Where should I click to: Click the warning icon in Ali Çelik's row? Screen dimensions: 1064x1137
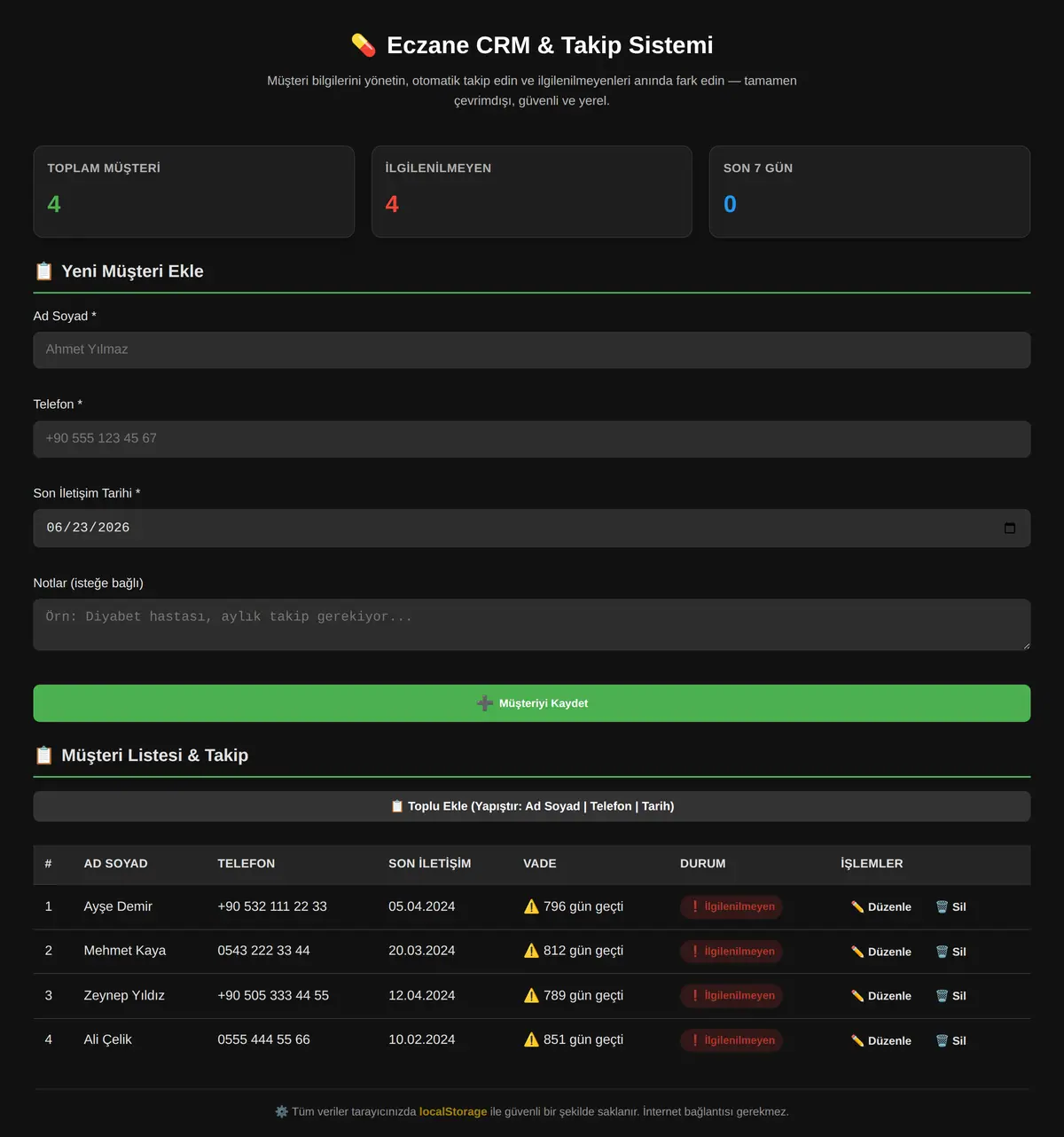(531, 1039)
